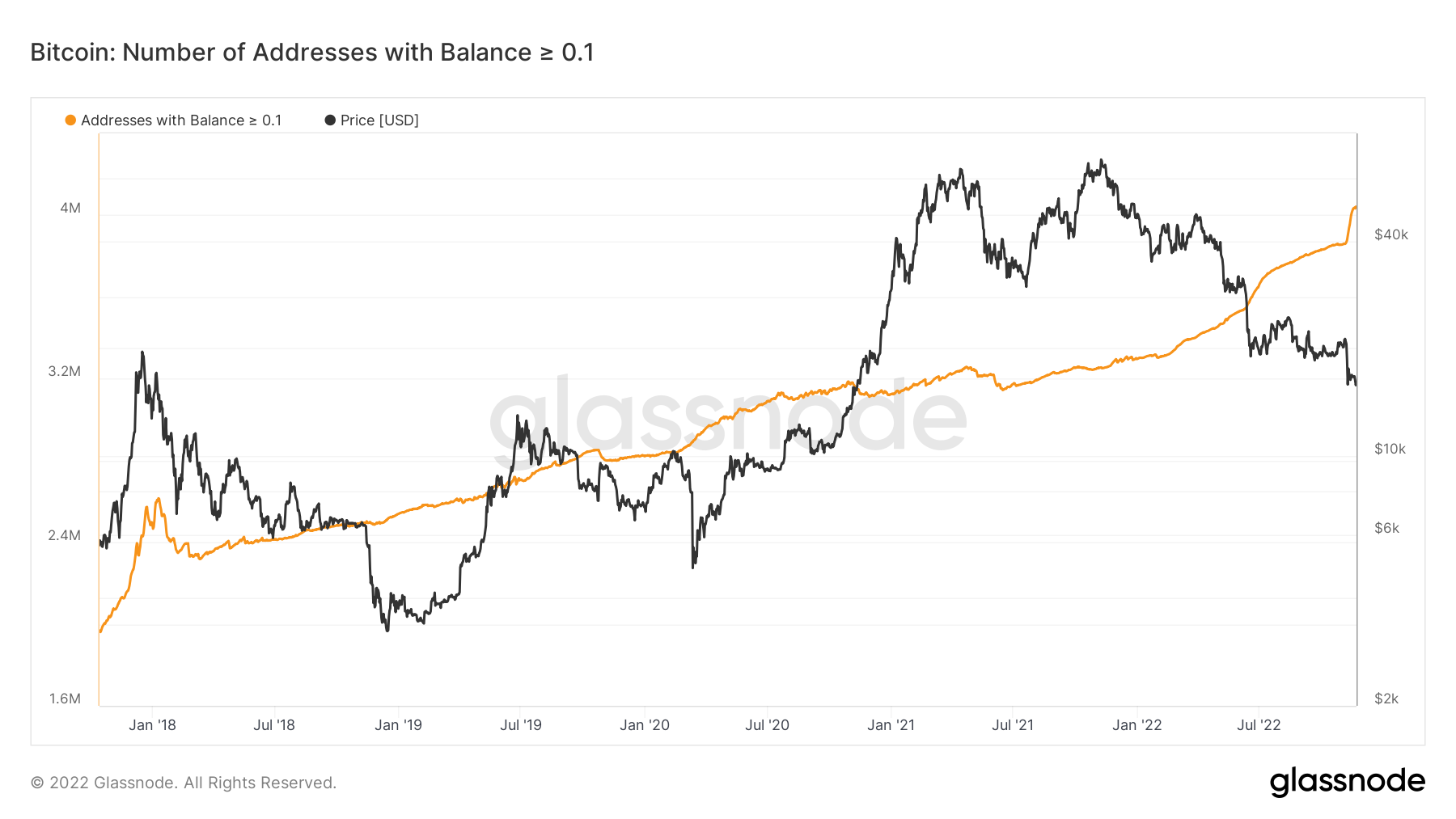Click the orange Addresses legend dot
The width and height of the screenshot is (1456, 819).
coord(70,120)
